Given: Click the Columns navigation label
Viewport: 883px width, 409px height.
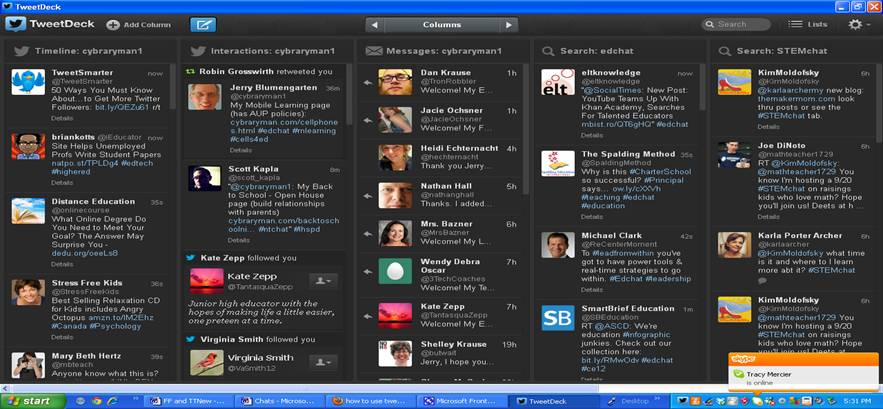Looking at the screenshot, I should pos(442,25).
